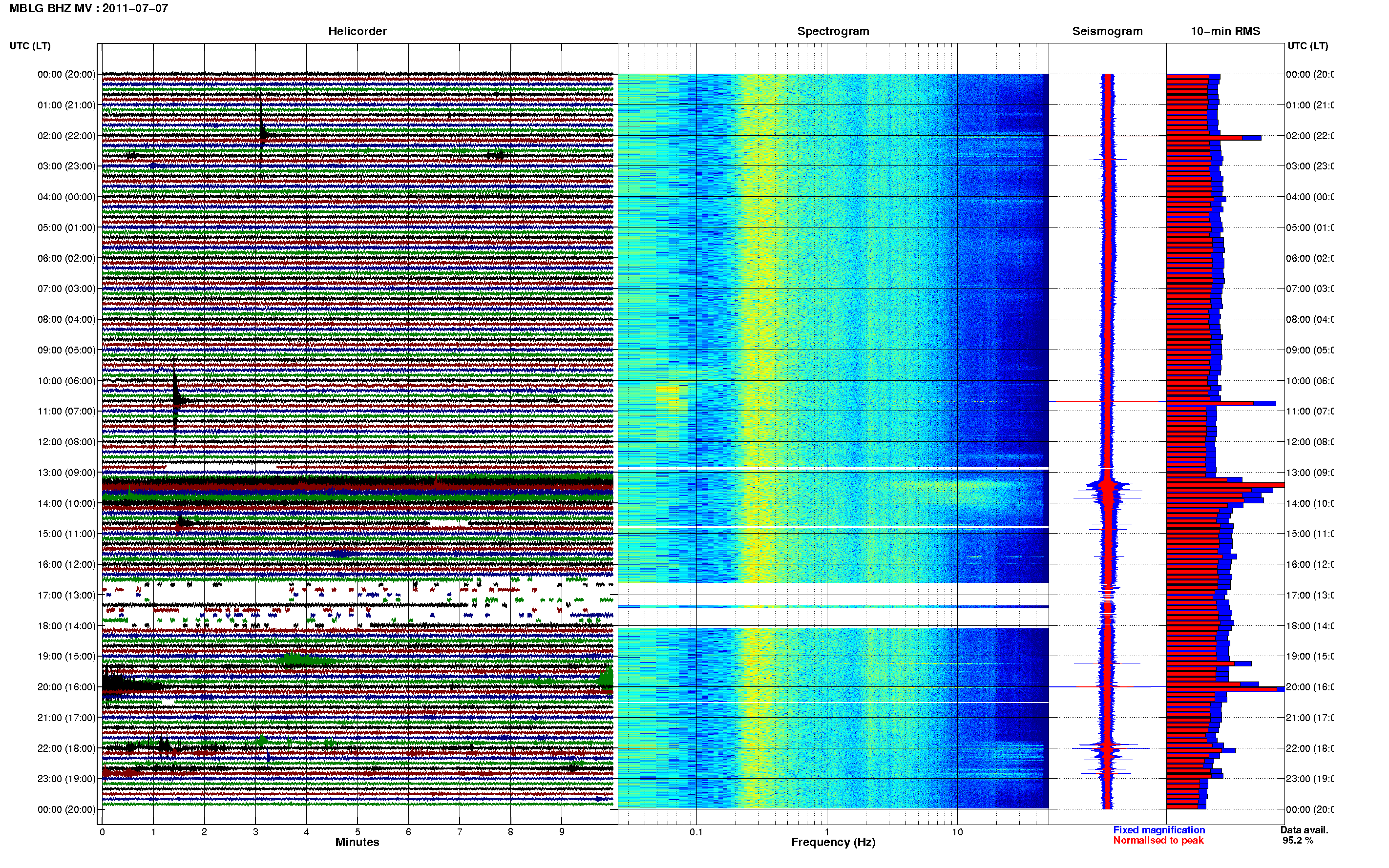Click the left '01:00 (21:00)' time label
The width and height of the screenshot is (1389, 868).
[x=66, y=105]
